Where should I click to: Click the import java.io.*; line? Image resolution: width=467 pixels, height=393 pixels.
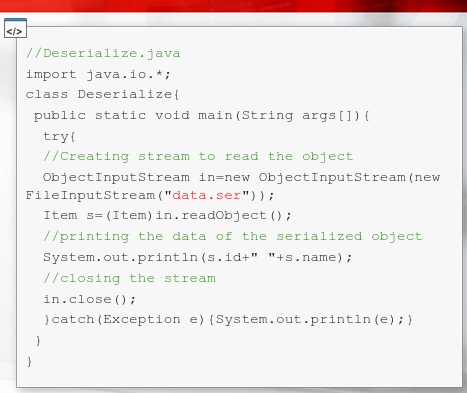[98, 74]
